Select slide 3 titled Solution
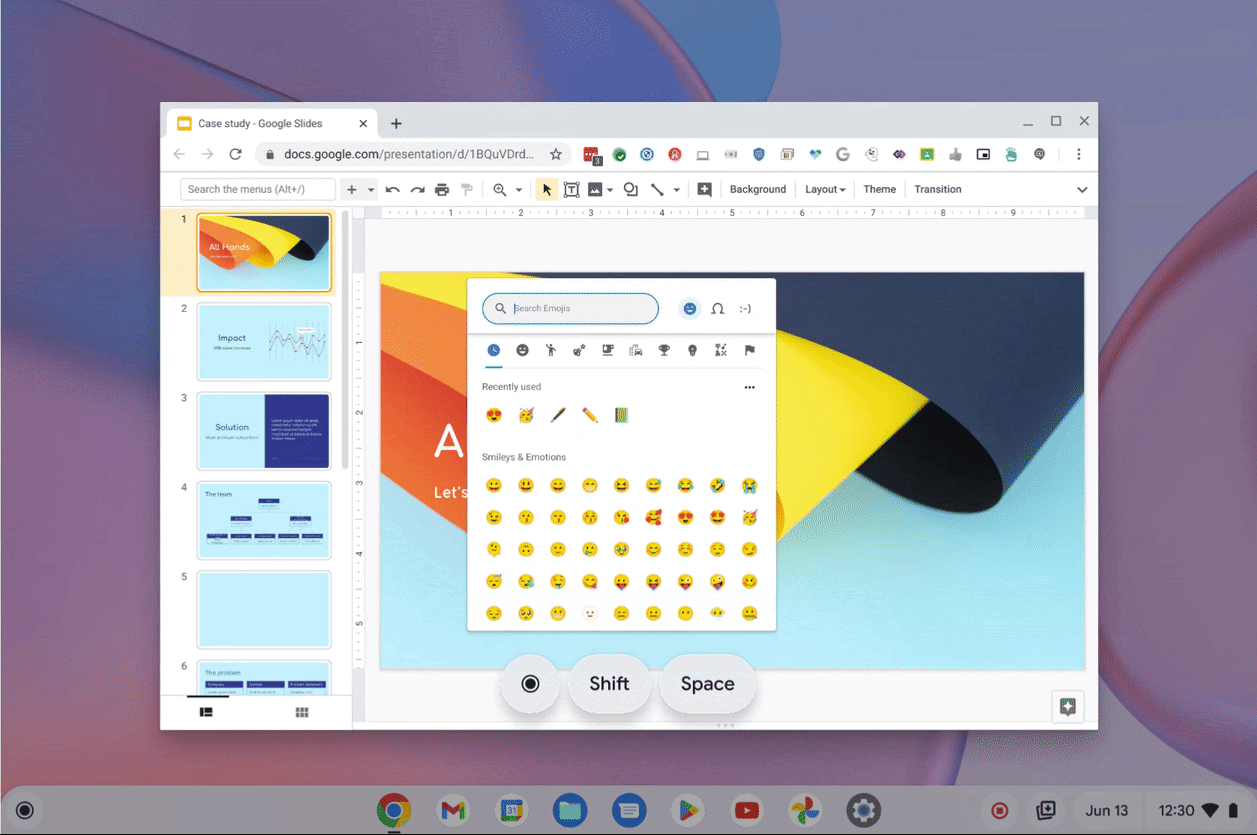The width and height of the screenshot is (1257, 835). coord(263,431)
